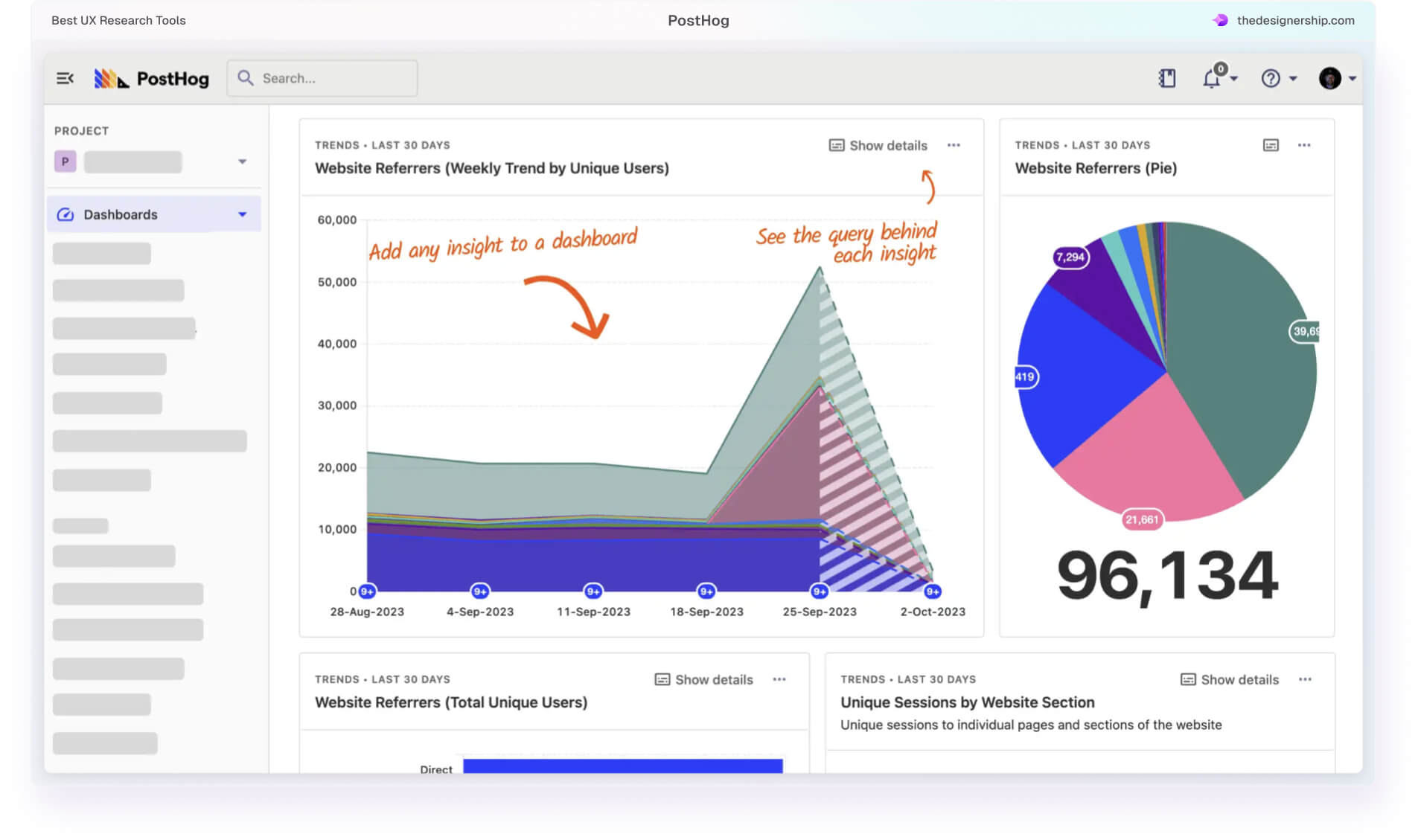The height and width of the screenshot is (840, 1418).
Task: Open the help icon menu
Action: point(1271,77)
